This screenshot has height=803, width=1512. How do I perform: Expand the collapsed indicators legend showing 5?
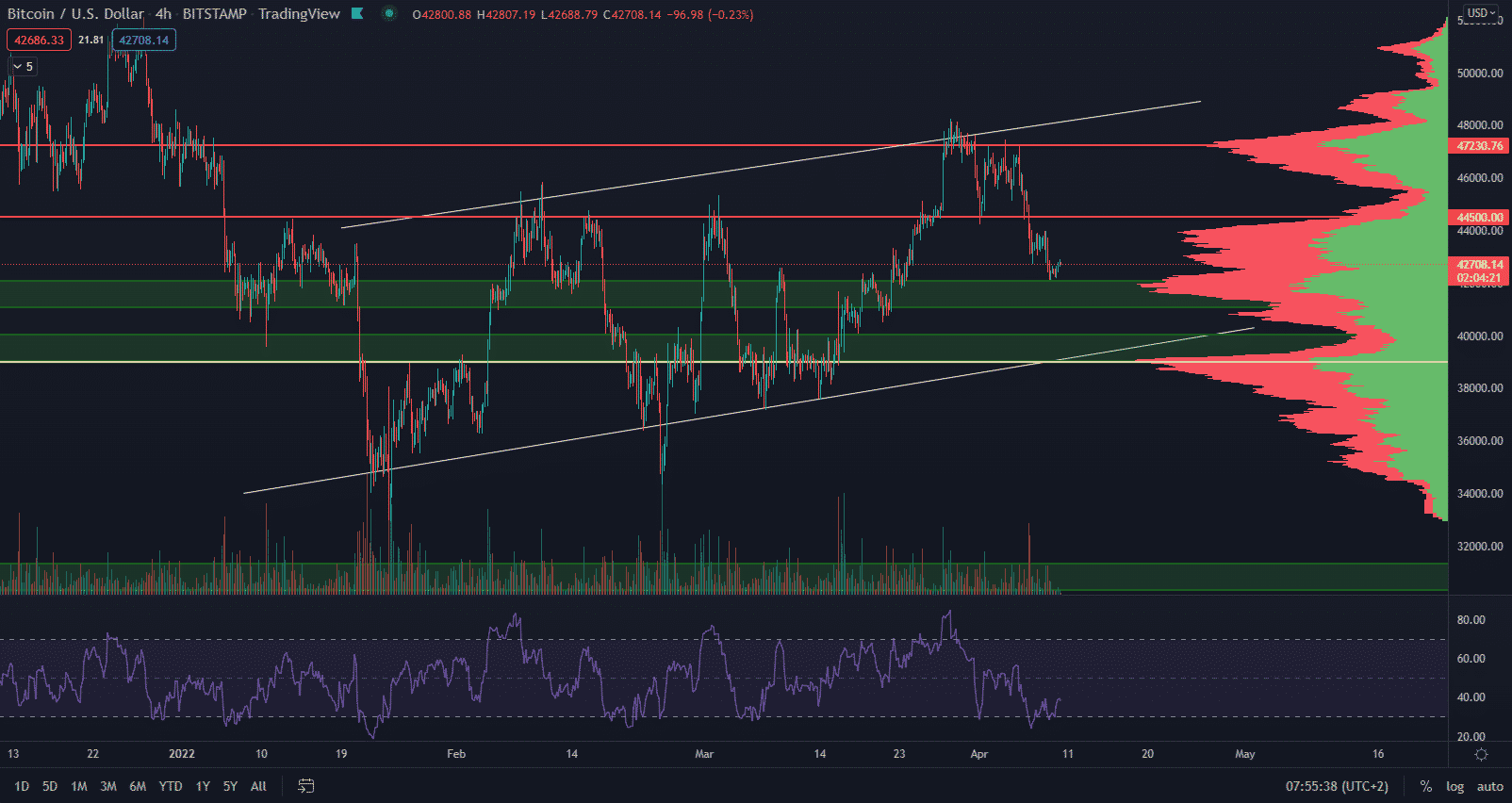point(23,66)
